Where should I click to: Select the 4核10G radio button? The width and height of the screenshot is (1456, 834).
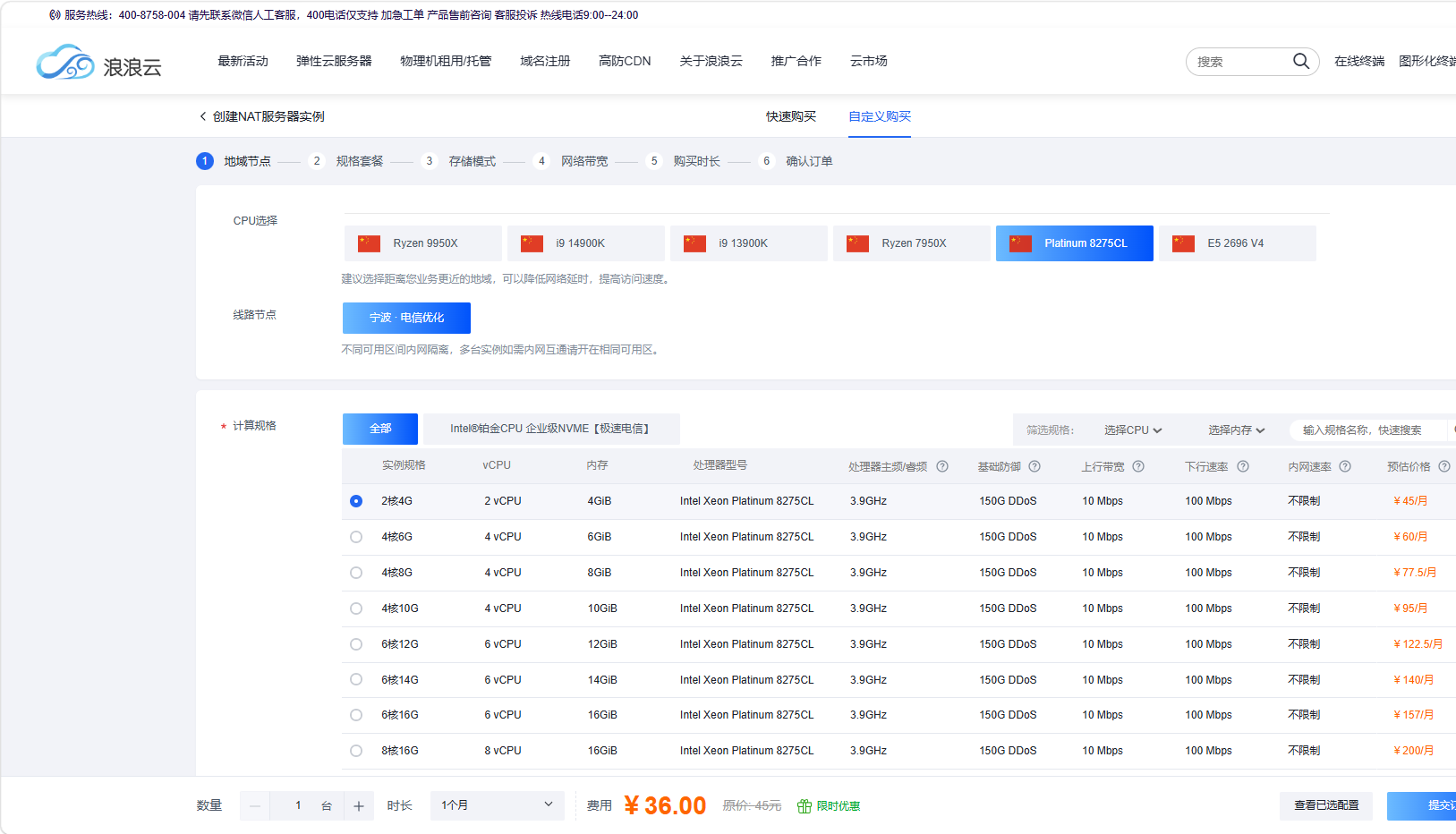356,608
